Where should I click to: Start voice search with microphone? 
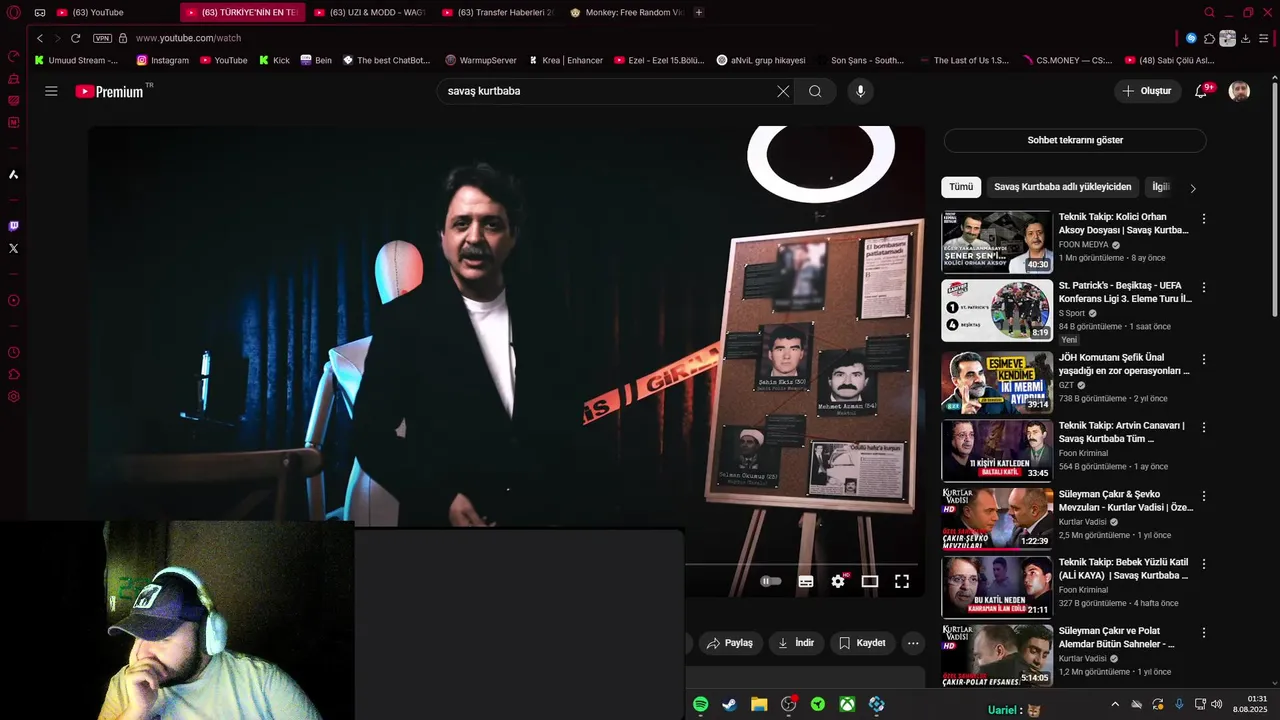(860, 91)
